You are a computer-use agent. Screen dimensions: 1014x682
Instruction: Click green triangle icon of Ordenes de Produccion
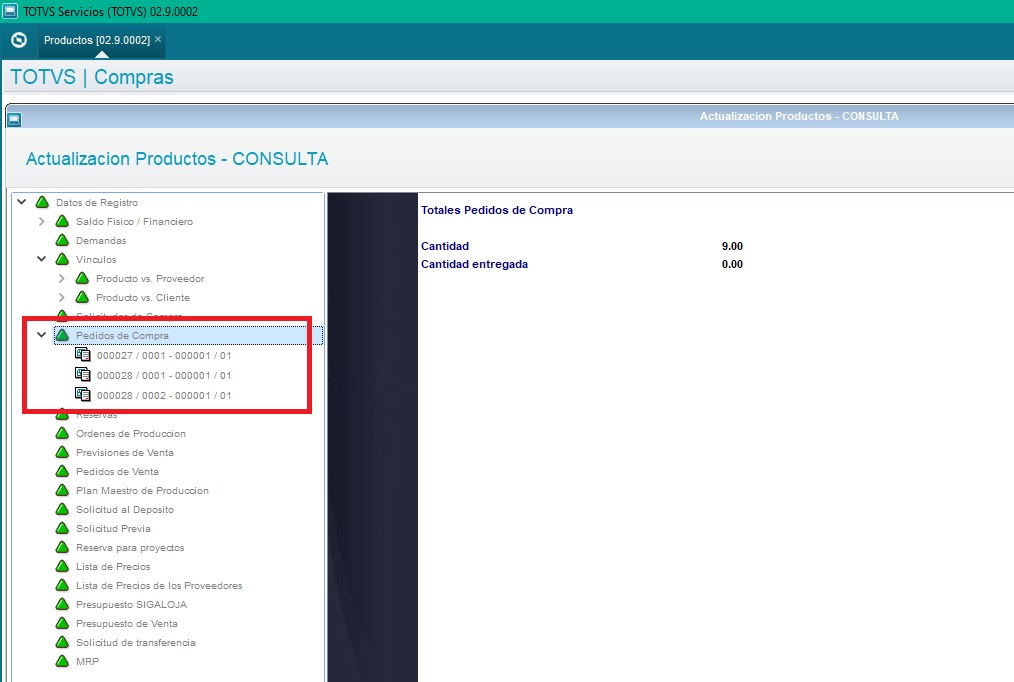coord(63,433)
